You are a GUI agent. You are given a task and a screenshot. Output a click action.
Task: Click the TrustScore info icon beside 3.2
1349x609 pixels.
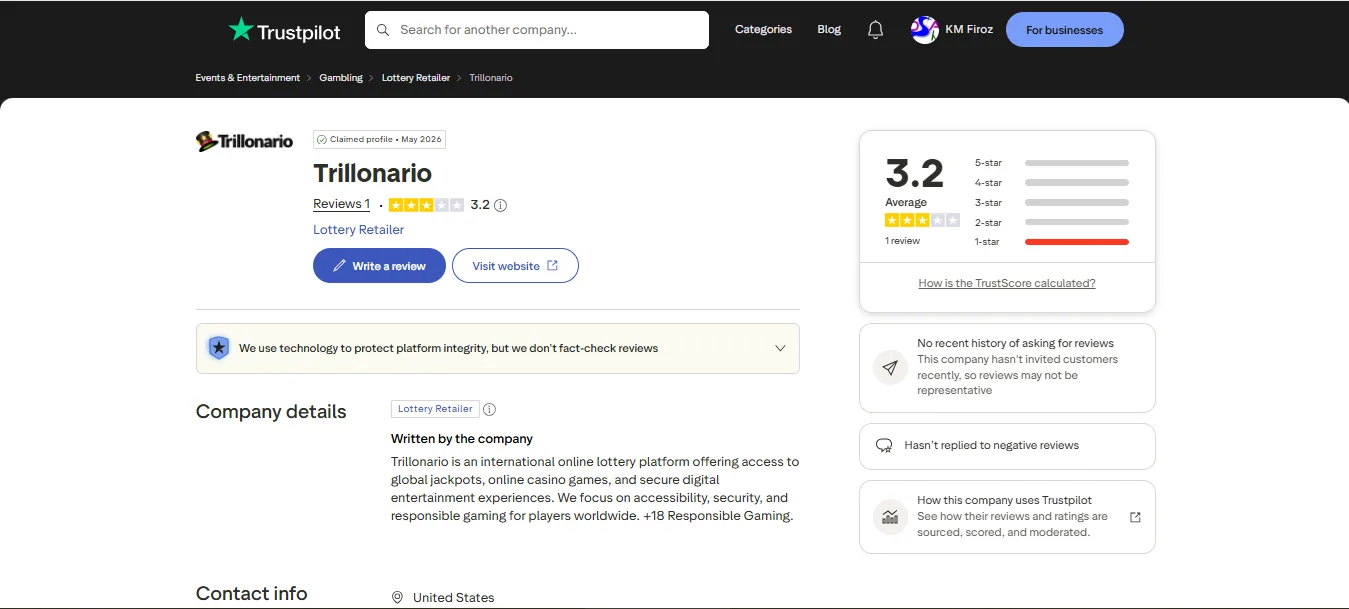pyautogui.click(x=501, y=205)
